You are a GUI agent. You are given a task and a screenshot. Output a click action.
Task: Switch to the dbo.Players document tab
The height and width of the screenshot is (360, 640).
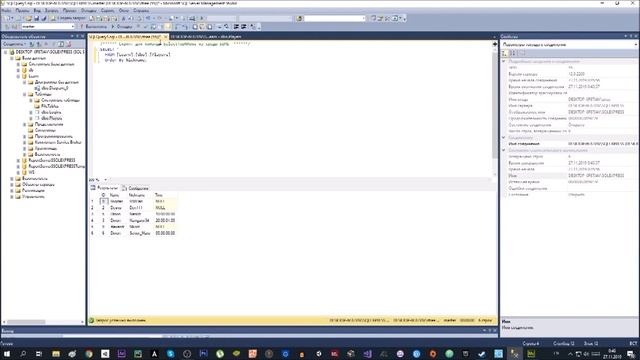tap(206, 37)
